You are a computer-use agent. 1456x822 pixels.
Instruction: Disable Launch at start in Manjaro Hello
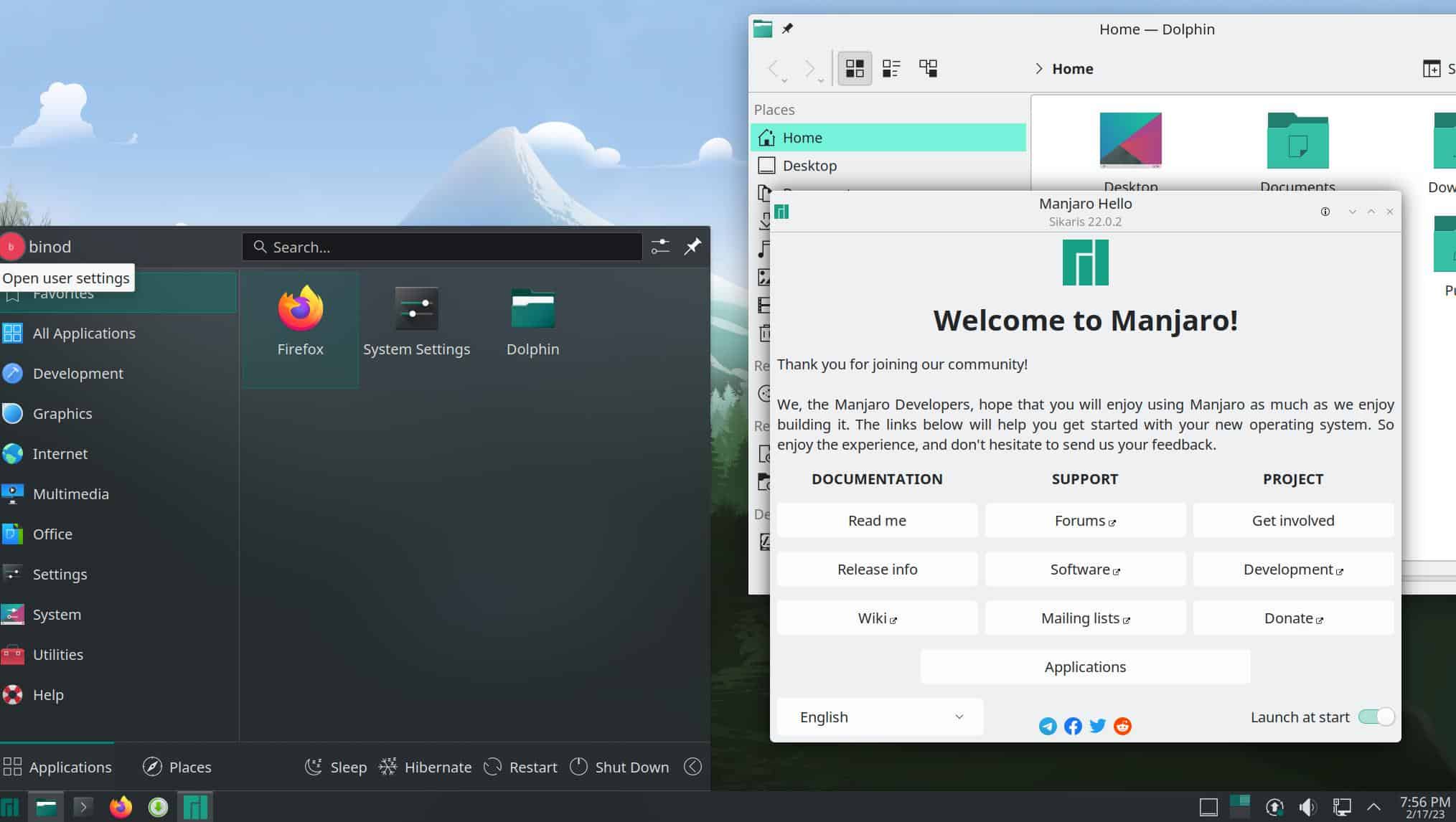click(1375, 717)
